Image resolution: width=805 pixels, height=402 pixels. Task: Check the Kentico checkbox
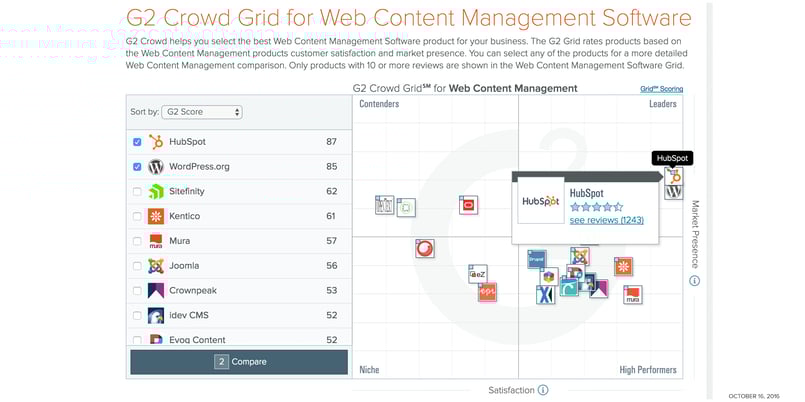[137, 216]
